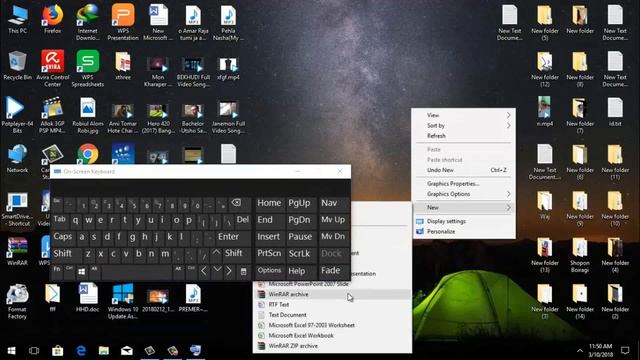This screenshot has width=640, height=360.
Task: Launch Edge browser from the taskbar
Action: [x=81, y=351]
